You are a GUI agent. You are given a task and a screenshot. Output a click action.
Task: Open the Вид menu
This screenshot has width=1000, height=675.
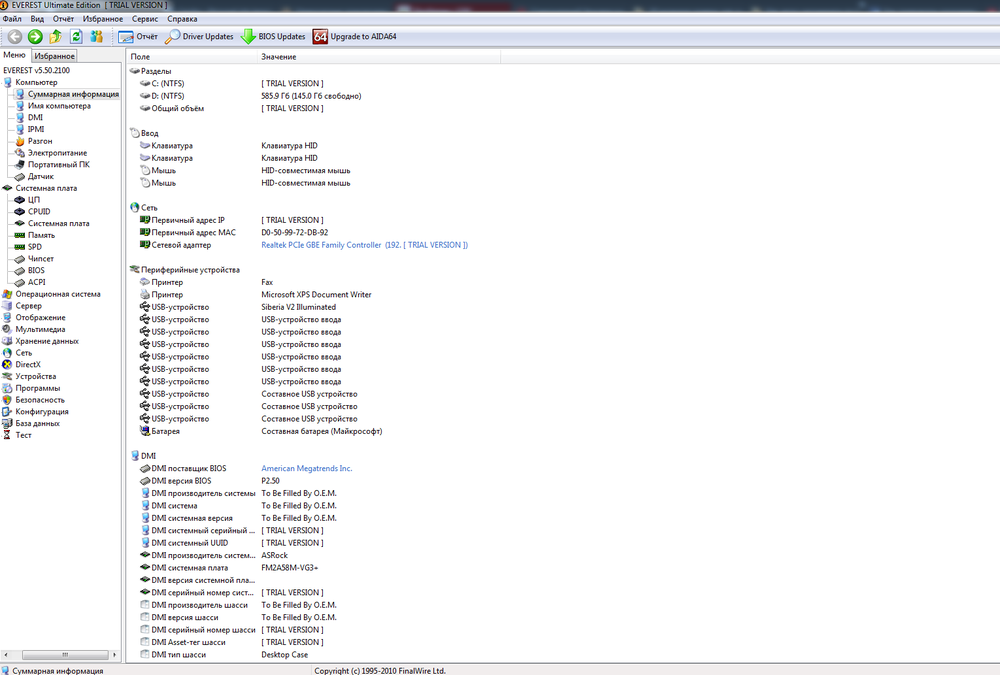(37, 19)
